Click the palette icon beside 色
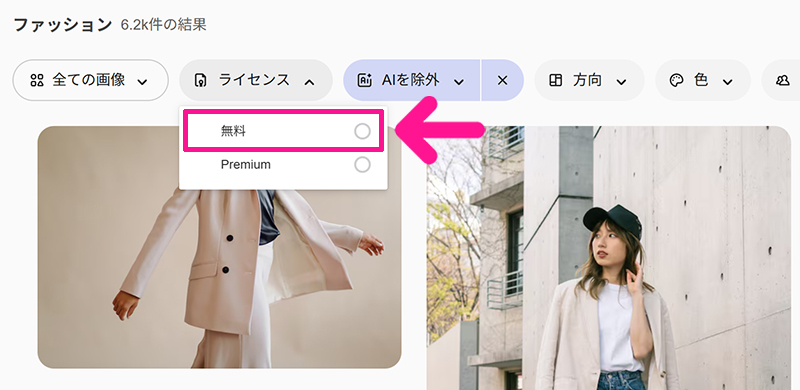Viewport: 800px width, 390px height. [676, 81]
